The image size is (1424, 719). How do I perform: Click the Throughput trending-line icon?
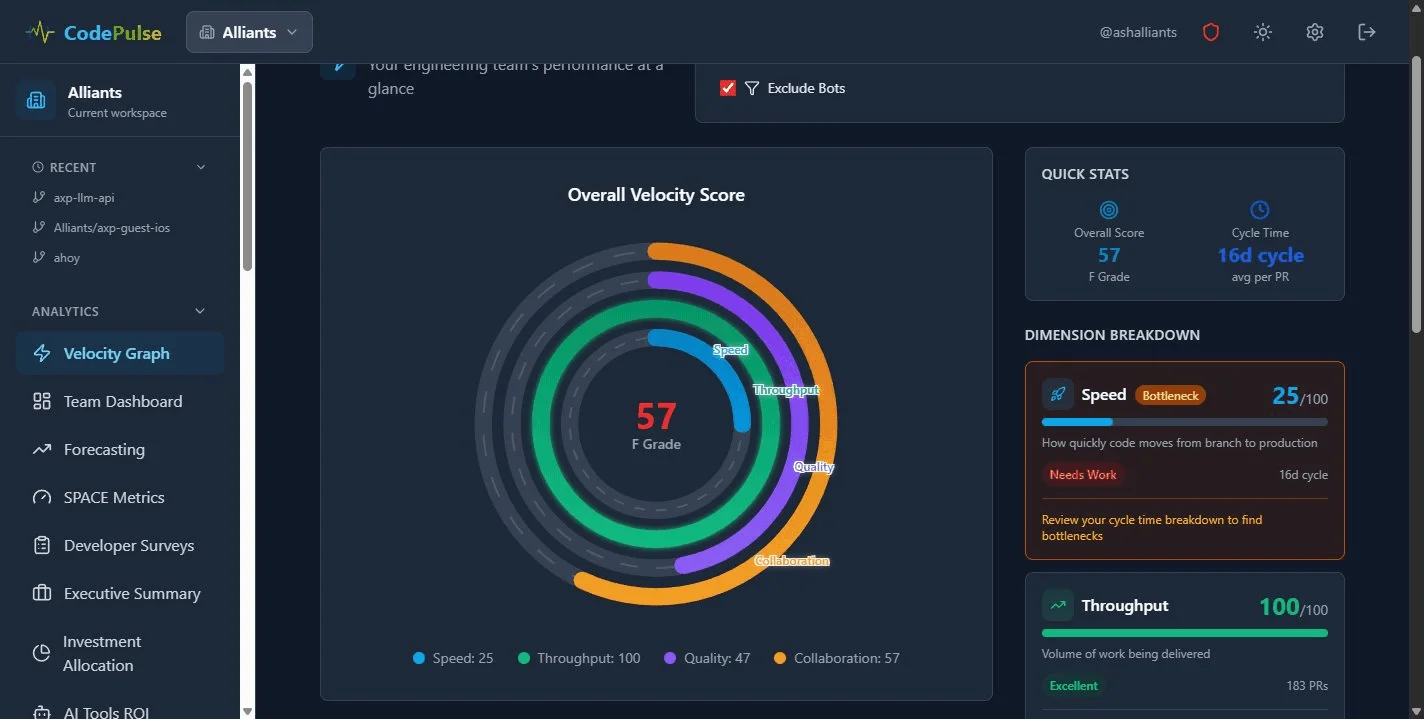pyautogui.click(x=1057, y=604)
